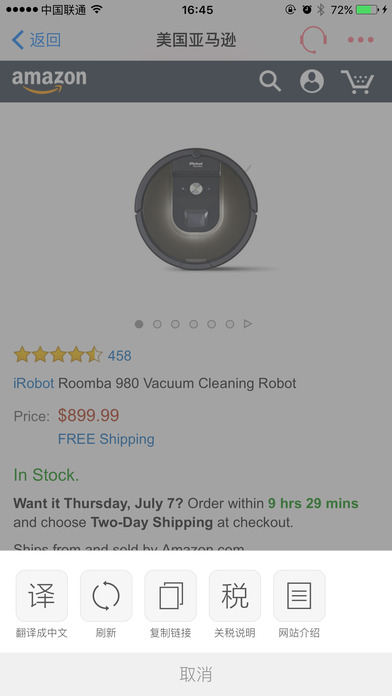The width and height of the screenshot is (392, 696).
Task: Open the Amazon account profile icon
Action: click(x=312, y=81)
